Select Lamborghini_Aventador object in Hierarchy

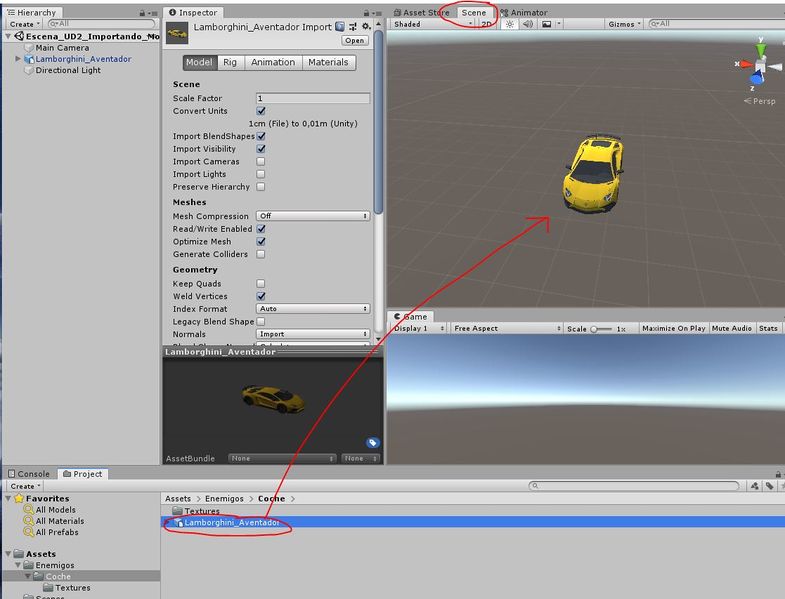click(x=83, y=59)
